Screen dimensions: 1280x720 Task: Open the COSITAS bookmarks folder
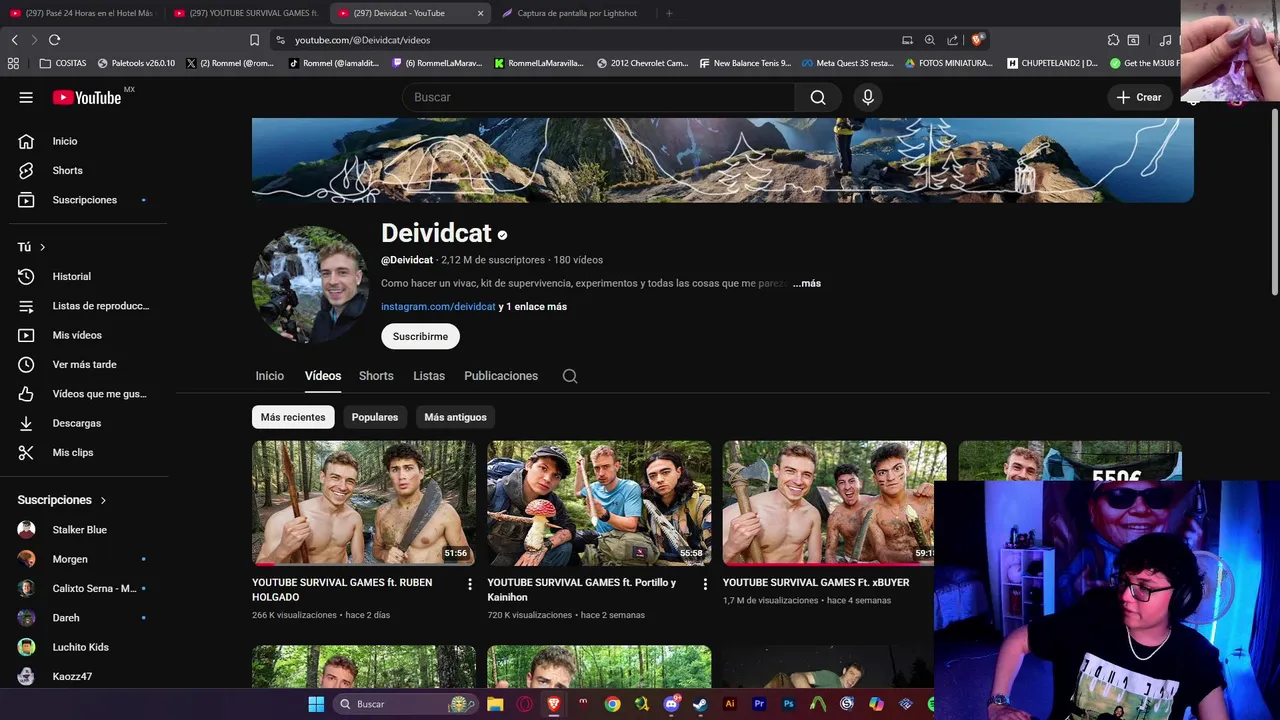[63, 63]
